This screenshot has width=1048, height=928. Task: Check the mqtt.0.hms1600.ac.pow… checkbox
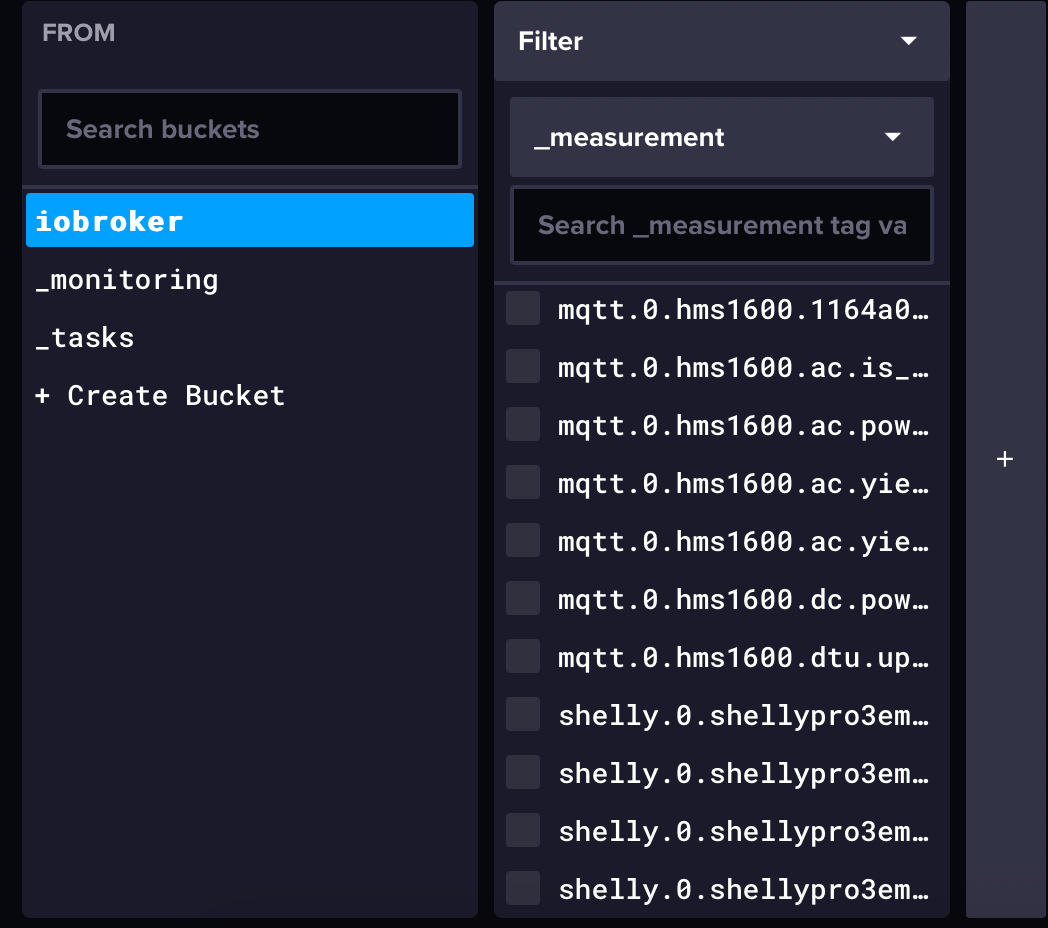point(523,425)
